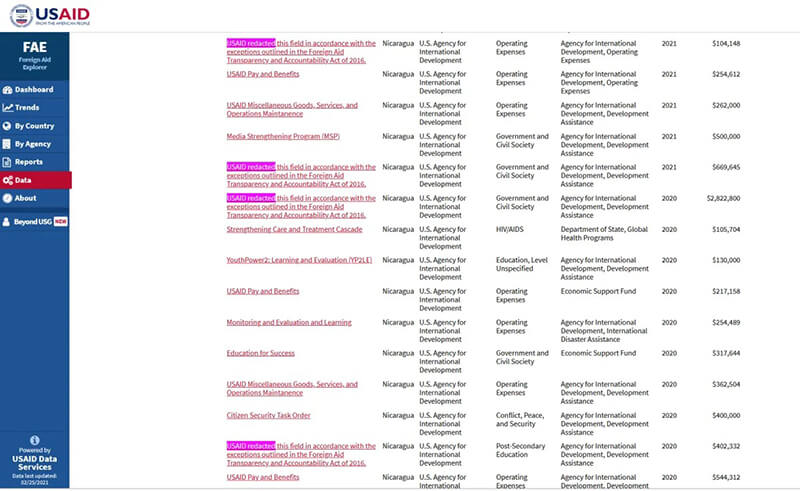This screenshot has width=800, height=491.
Task: Open Monitoring and Evaluation and Learning link
Action: tap(289, 322)
